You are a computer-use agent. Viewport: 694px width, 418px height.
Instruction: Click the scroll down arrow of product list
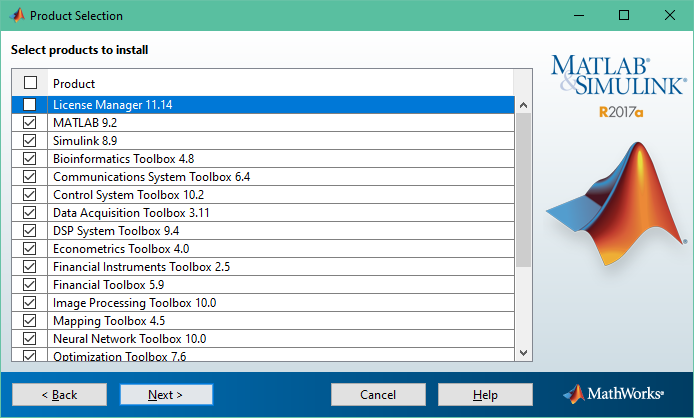pos(524,353)
